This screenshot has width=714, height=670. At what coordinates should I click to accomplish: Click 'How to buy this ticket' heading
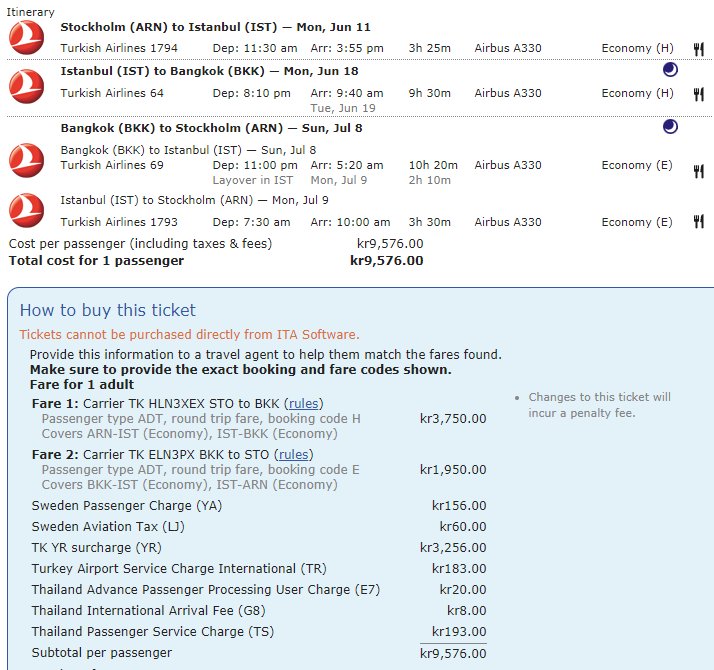(x=108, y=310)
